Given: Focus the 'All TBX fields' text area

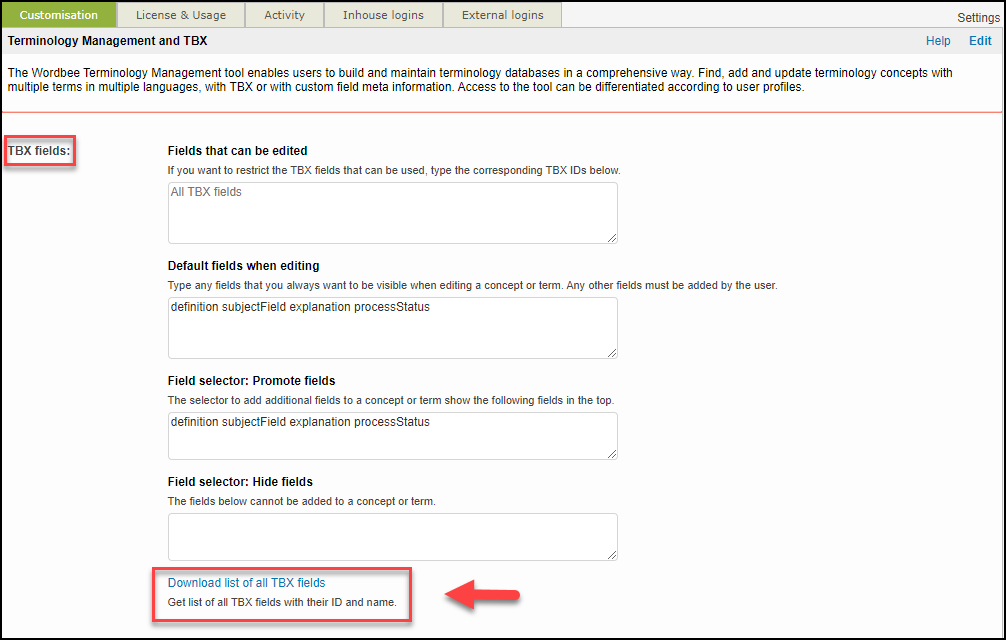Looking at the screenshot, I should pos(392,212).
